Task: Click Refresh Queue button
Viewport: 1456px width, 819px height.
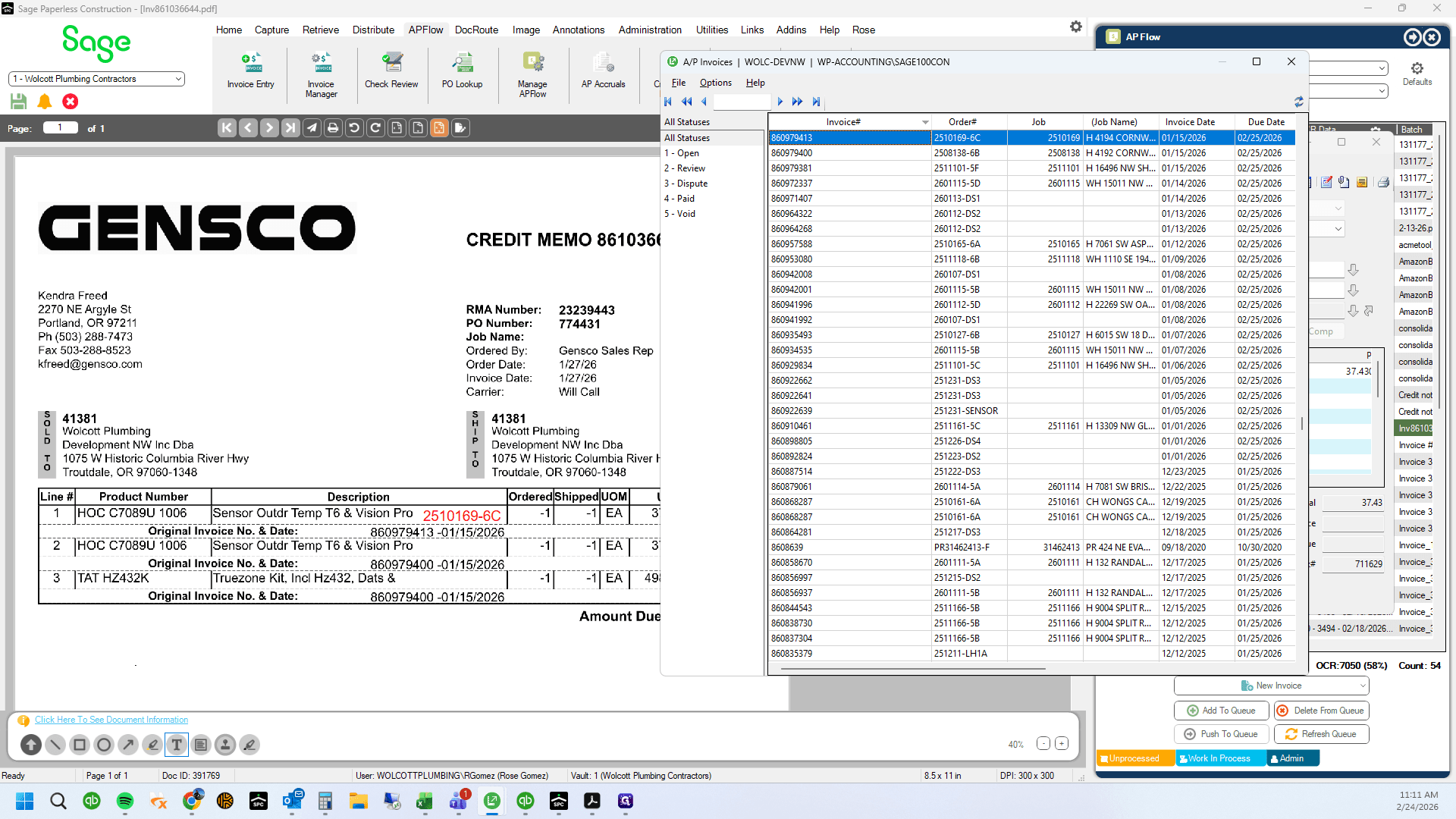Action: [x=1321, y=734]
